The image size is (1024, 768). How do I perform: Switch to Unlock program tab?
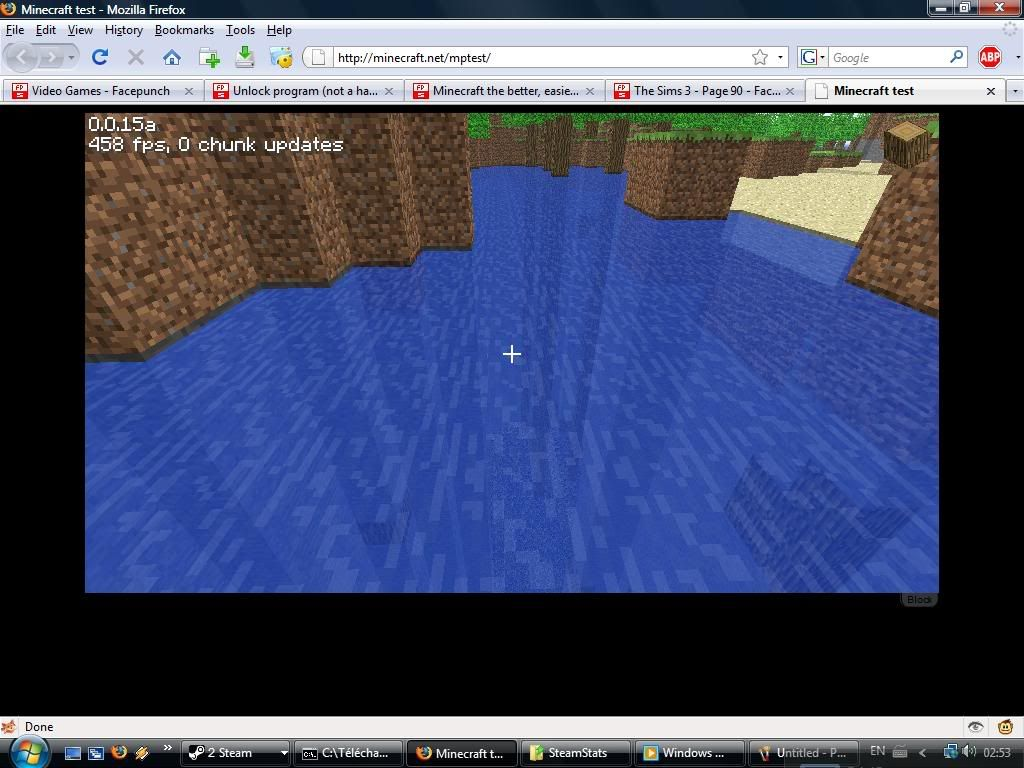[304, 91]
